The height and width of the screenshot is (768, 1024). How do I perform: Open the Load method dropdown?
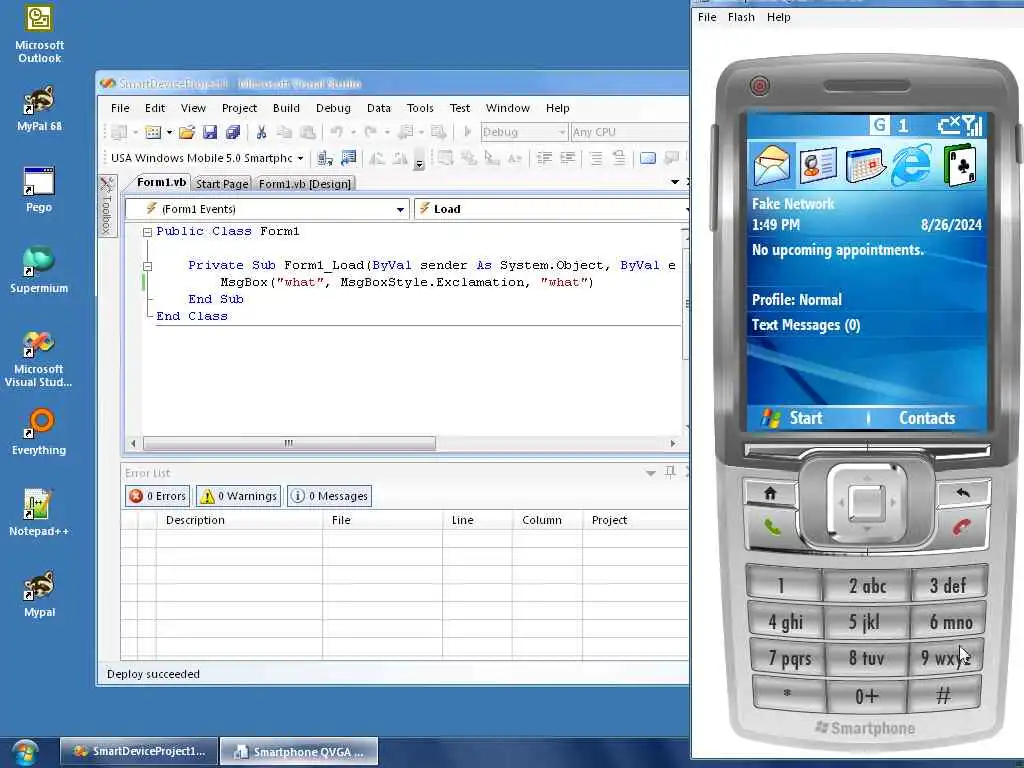(552, 209)
